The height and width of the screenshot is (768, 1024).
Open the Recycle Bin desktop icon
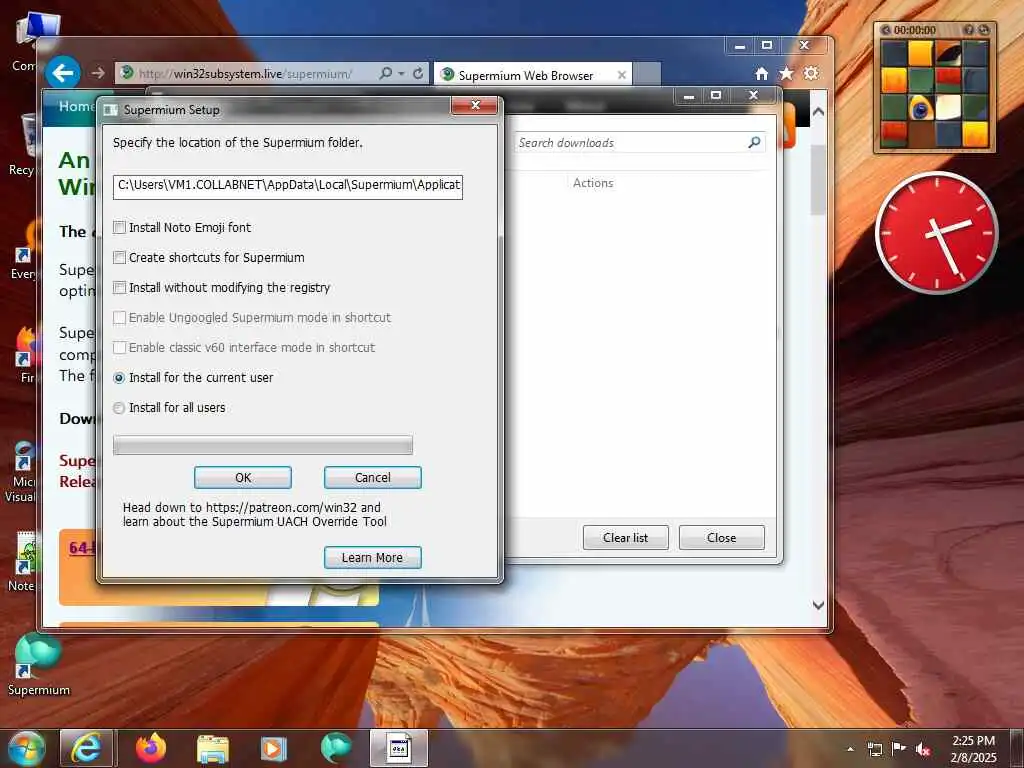[26, 145]
